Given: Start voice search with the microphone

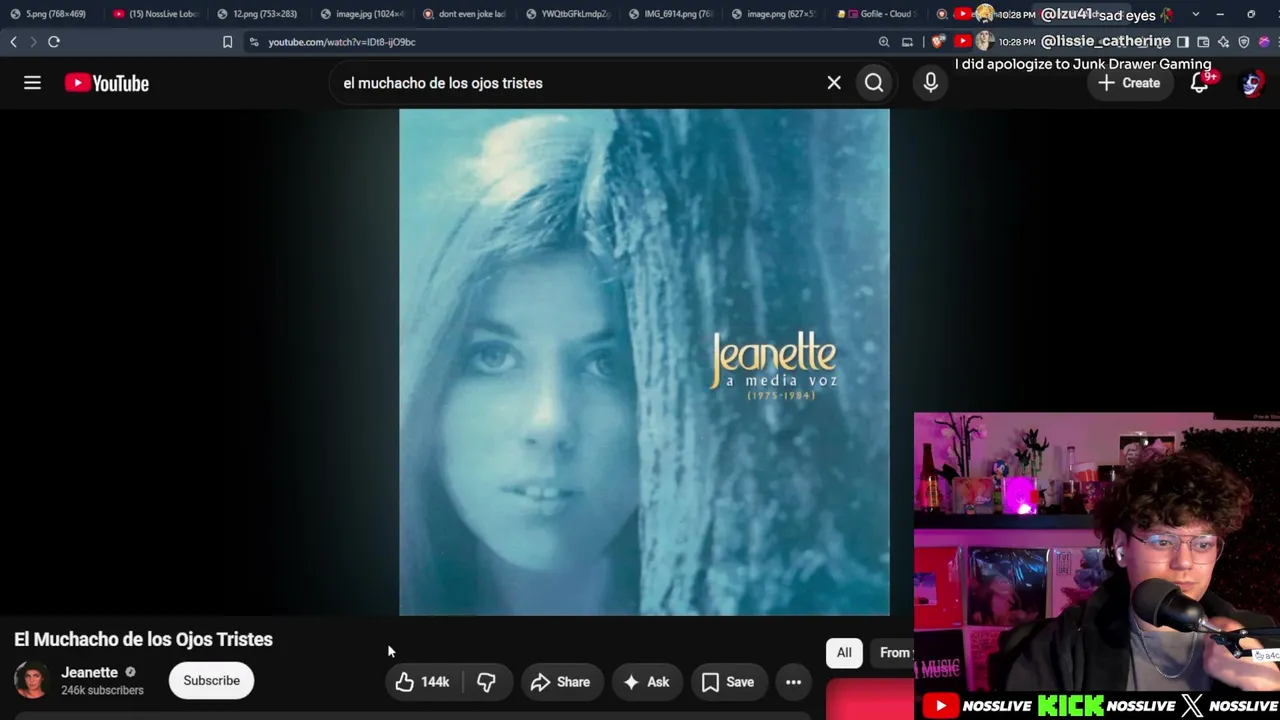Looking at the screenshot, I should click(x=931, y=83).
